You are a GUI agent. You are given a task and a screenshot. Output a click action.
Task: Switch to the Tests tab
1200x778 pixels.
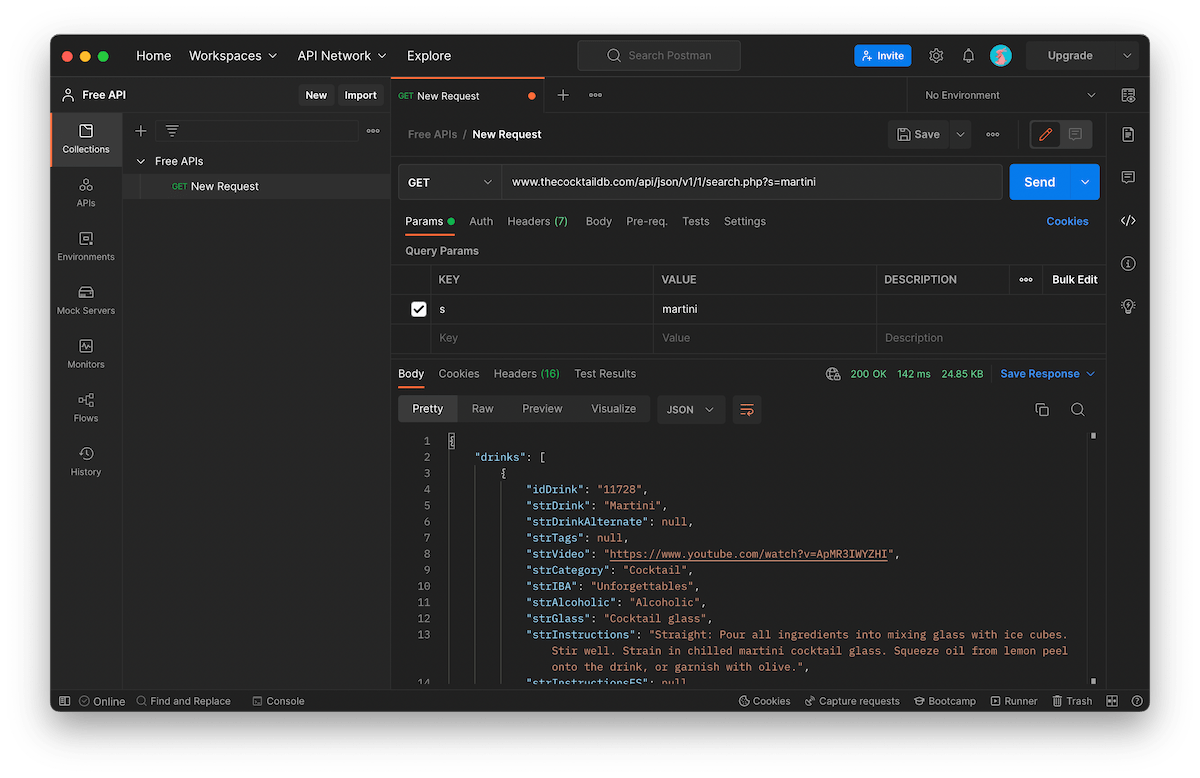696,221
